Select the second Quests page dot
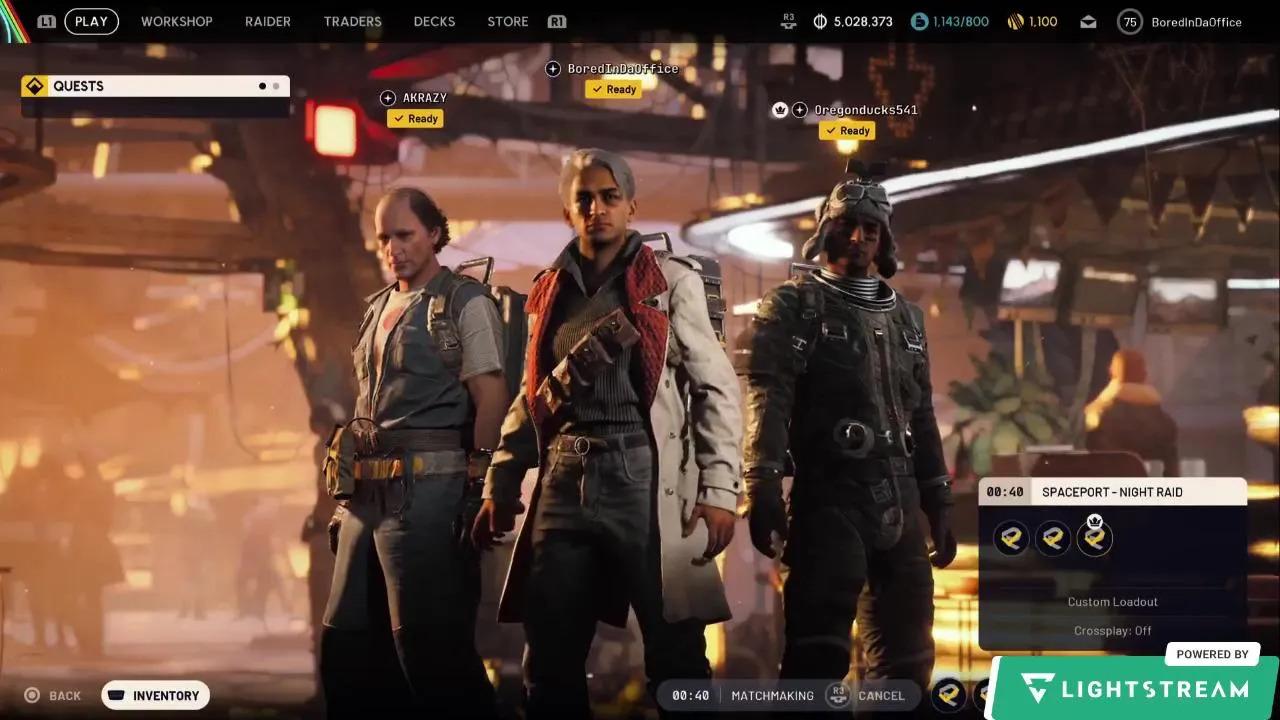1280x720 pixels. [x=276, y=86]
